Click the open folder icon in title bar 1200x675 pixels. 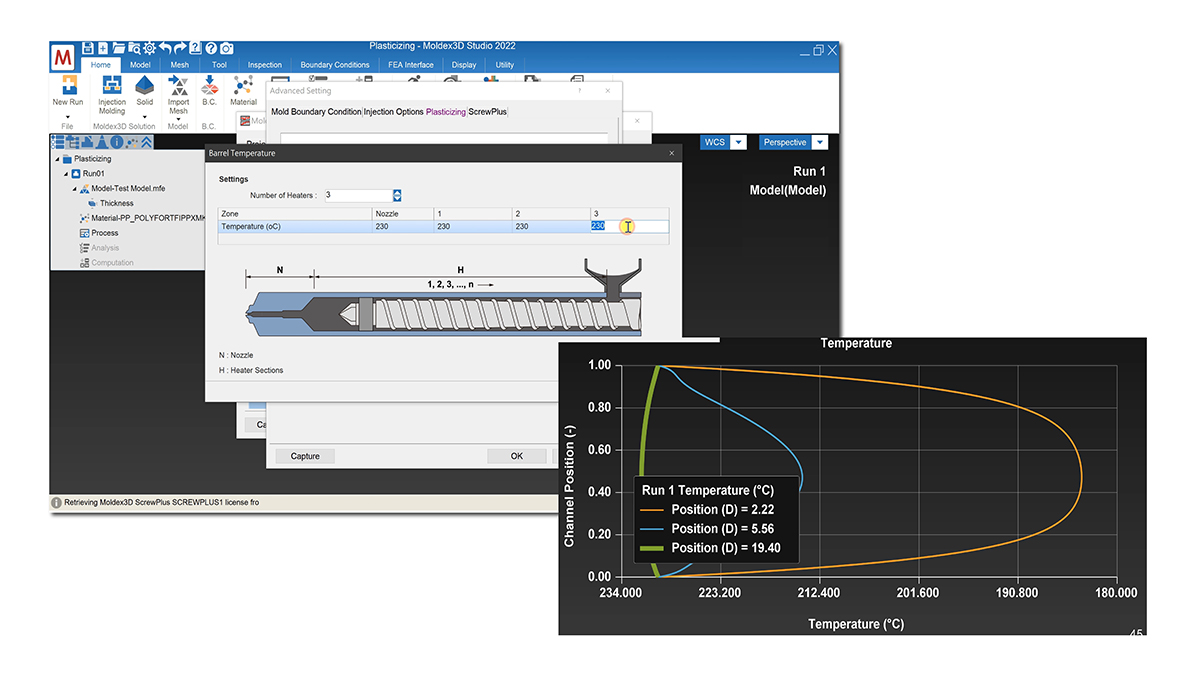(119, 48)
